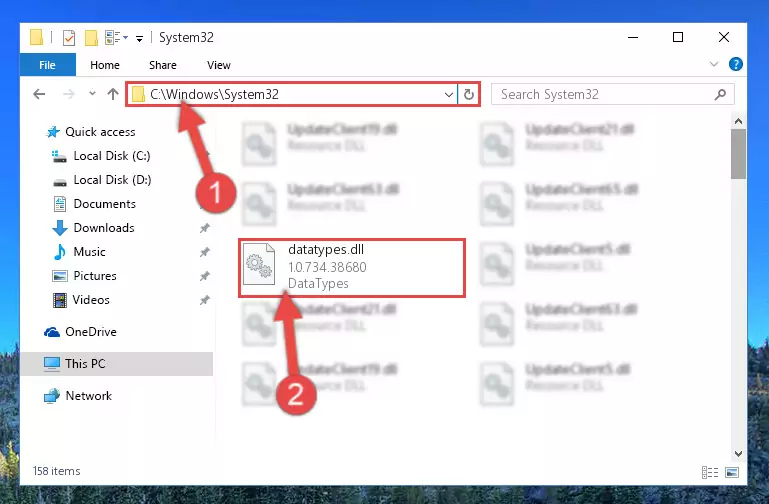Switch to Details view layout icon

(x=710, y=472)
